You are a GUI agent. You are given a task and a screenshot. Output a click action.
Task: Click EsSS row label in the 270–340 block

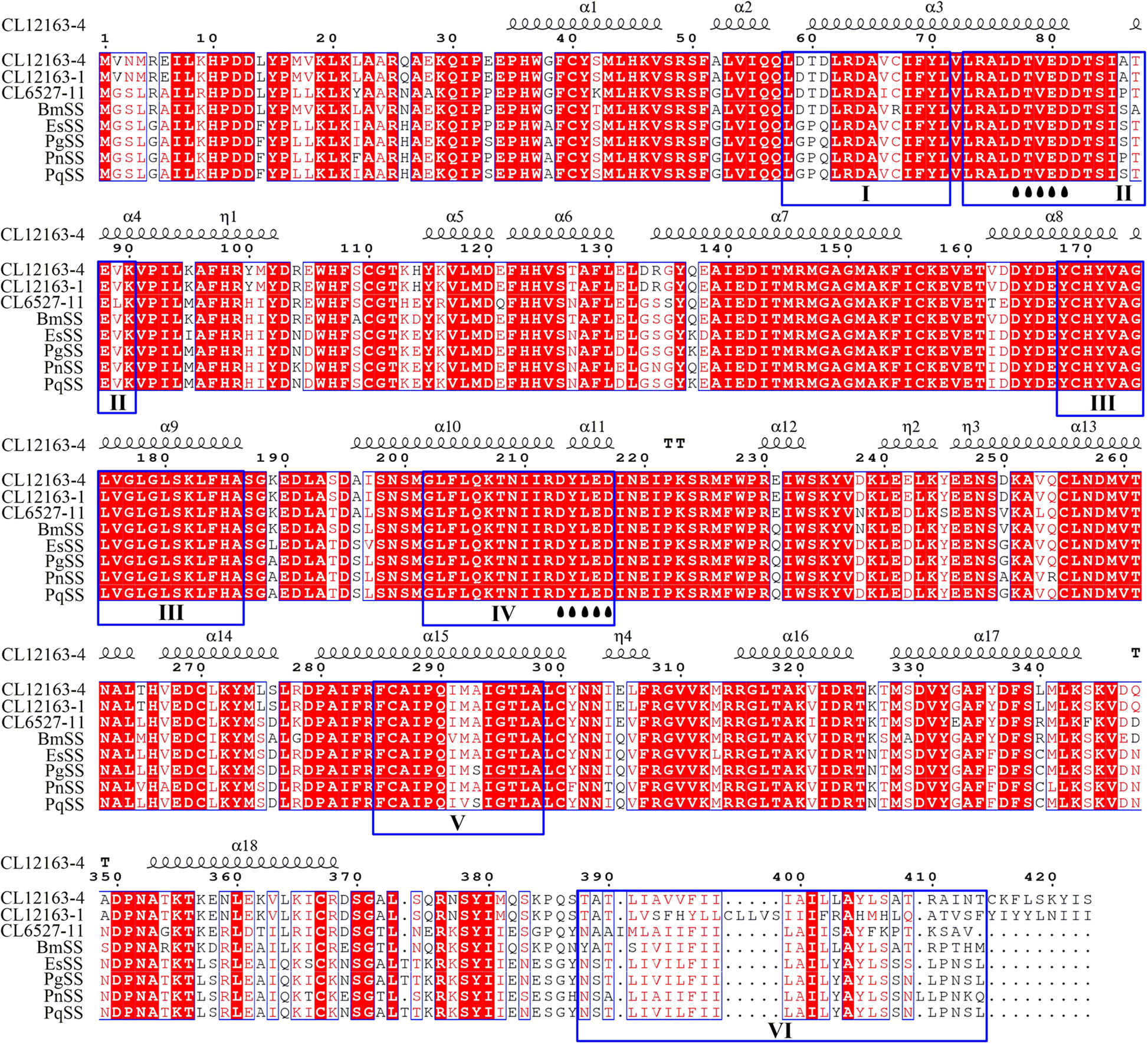64,755
